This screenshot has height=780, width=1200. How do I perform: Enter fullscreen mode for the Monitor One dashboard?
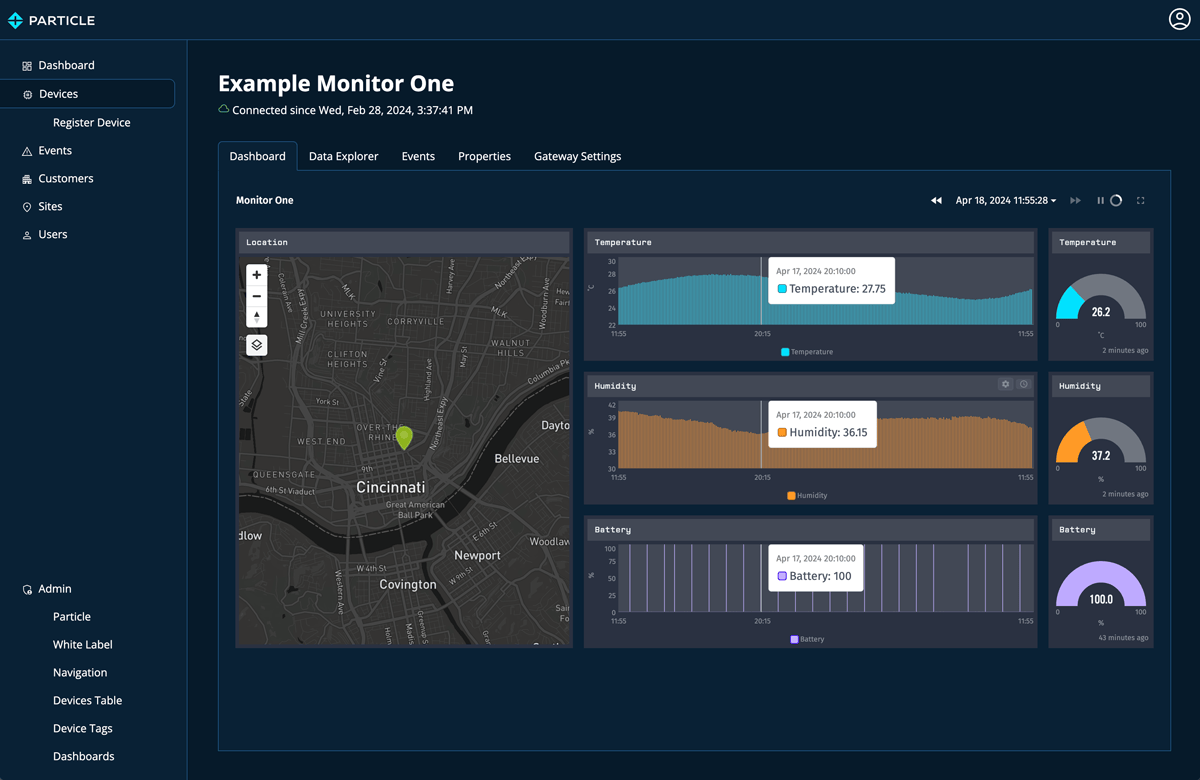pyautogui.click(x=1141, y=200)
